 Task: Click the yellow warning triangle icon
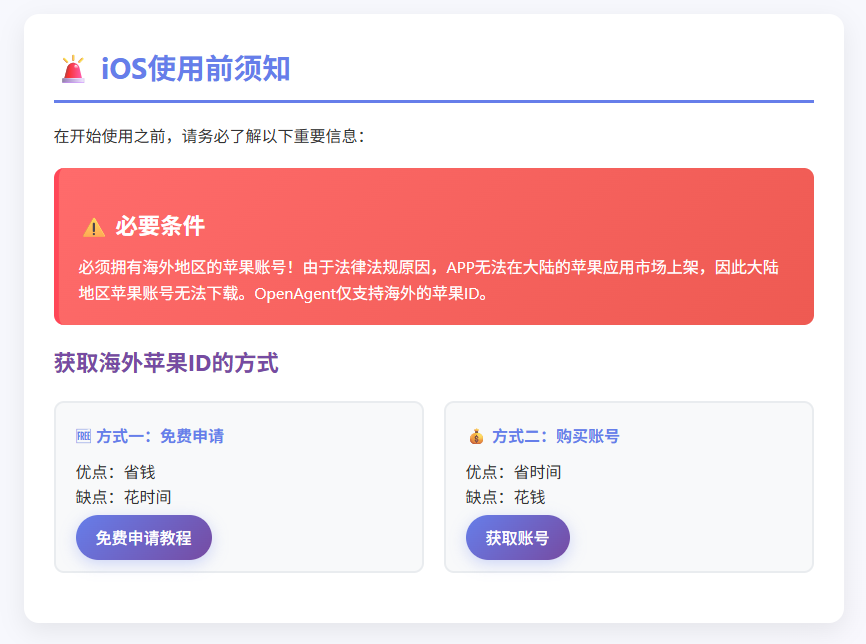pos(93,227)
